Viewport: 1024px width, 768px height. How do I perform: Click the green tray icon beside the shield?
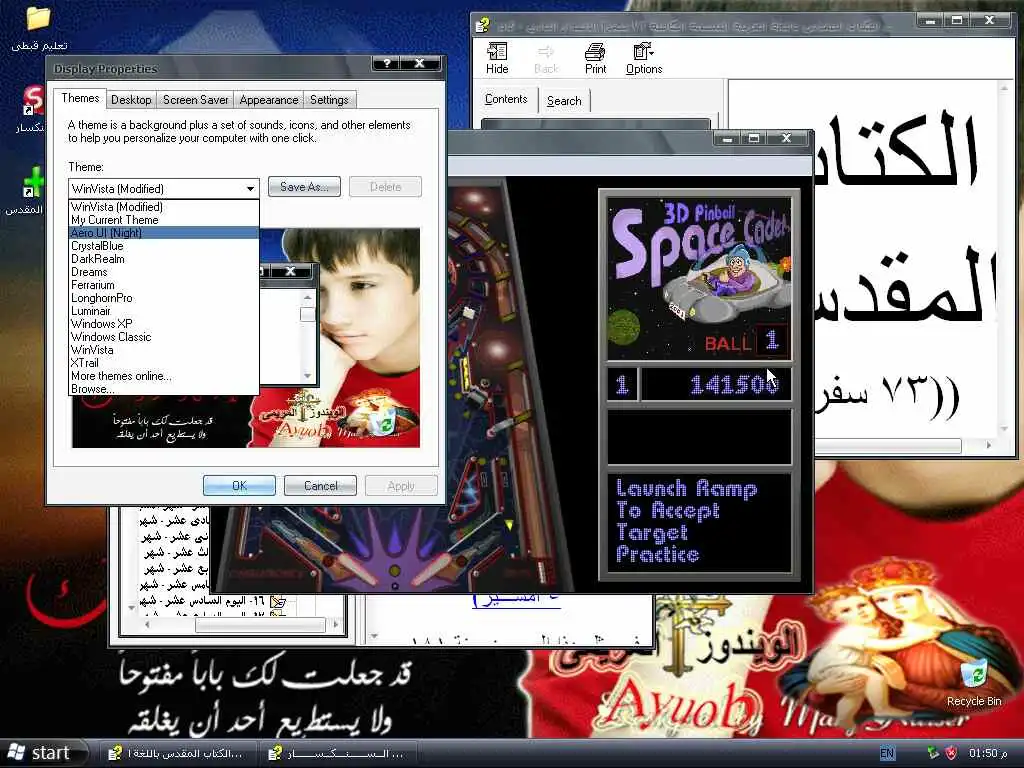pyautogui.click(x=933, y=753)
